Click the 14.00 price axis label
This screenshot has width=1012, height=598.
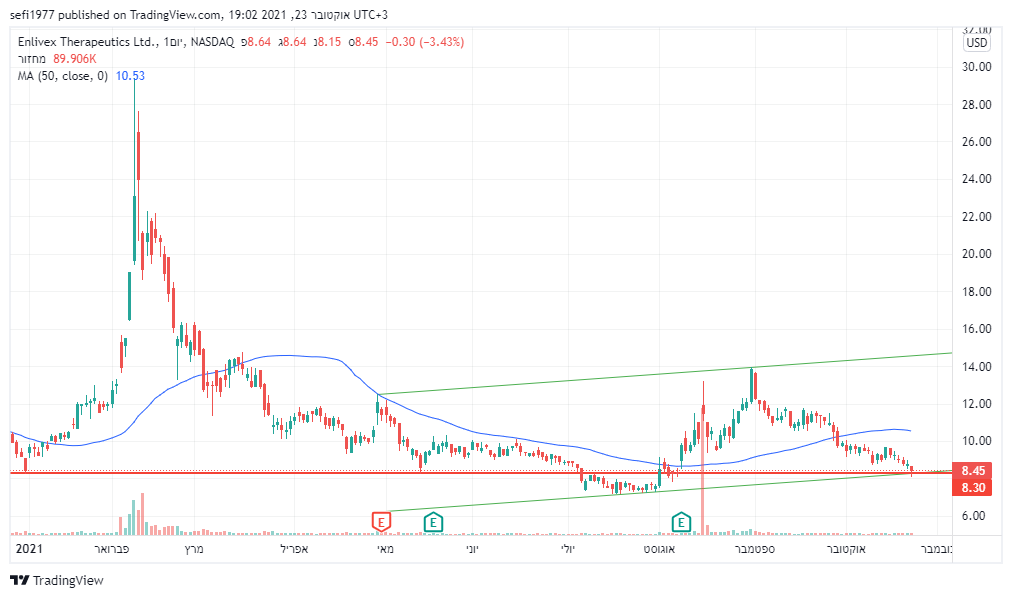977,366
